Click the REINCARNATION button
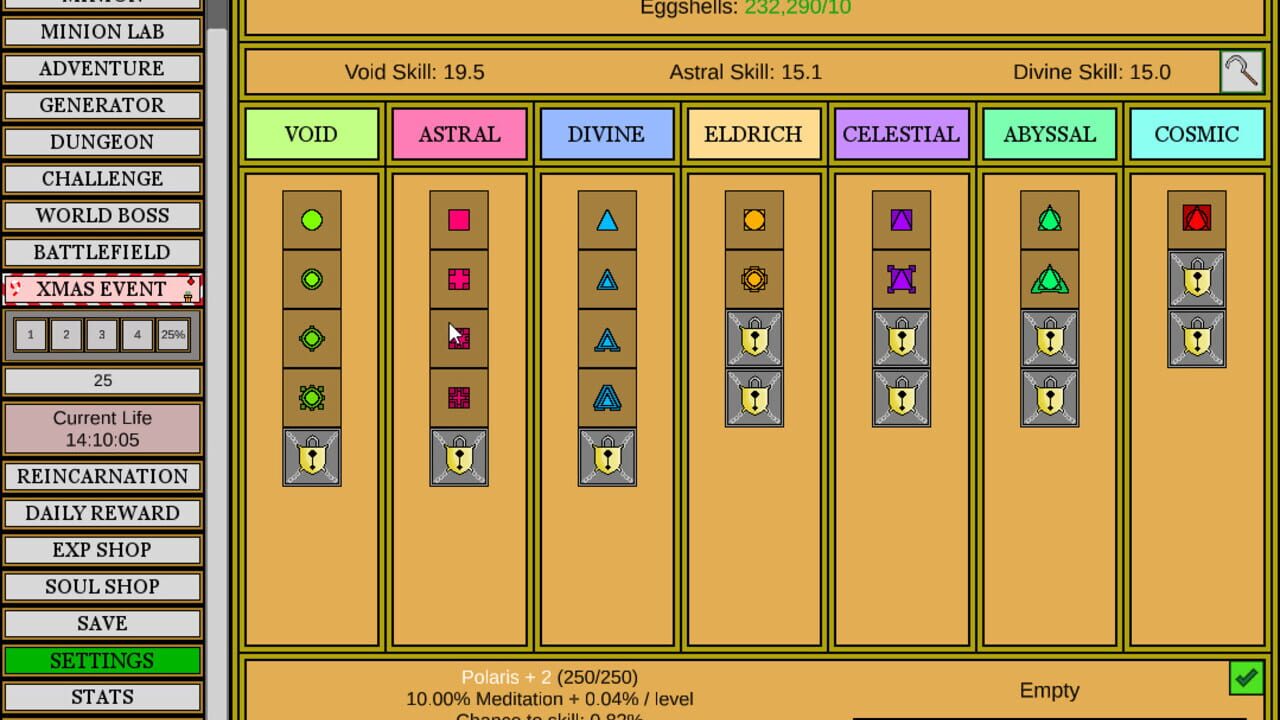1280x720 pixels. point(102,476)
